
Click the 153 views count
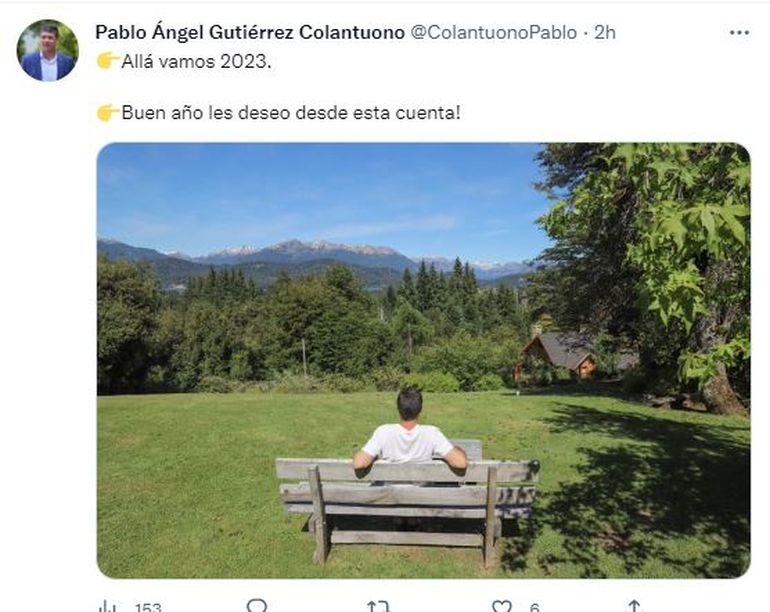pos(148,607)
